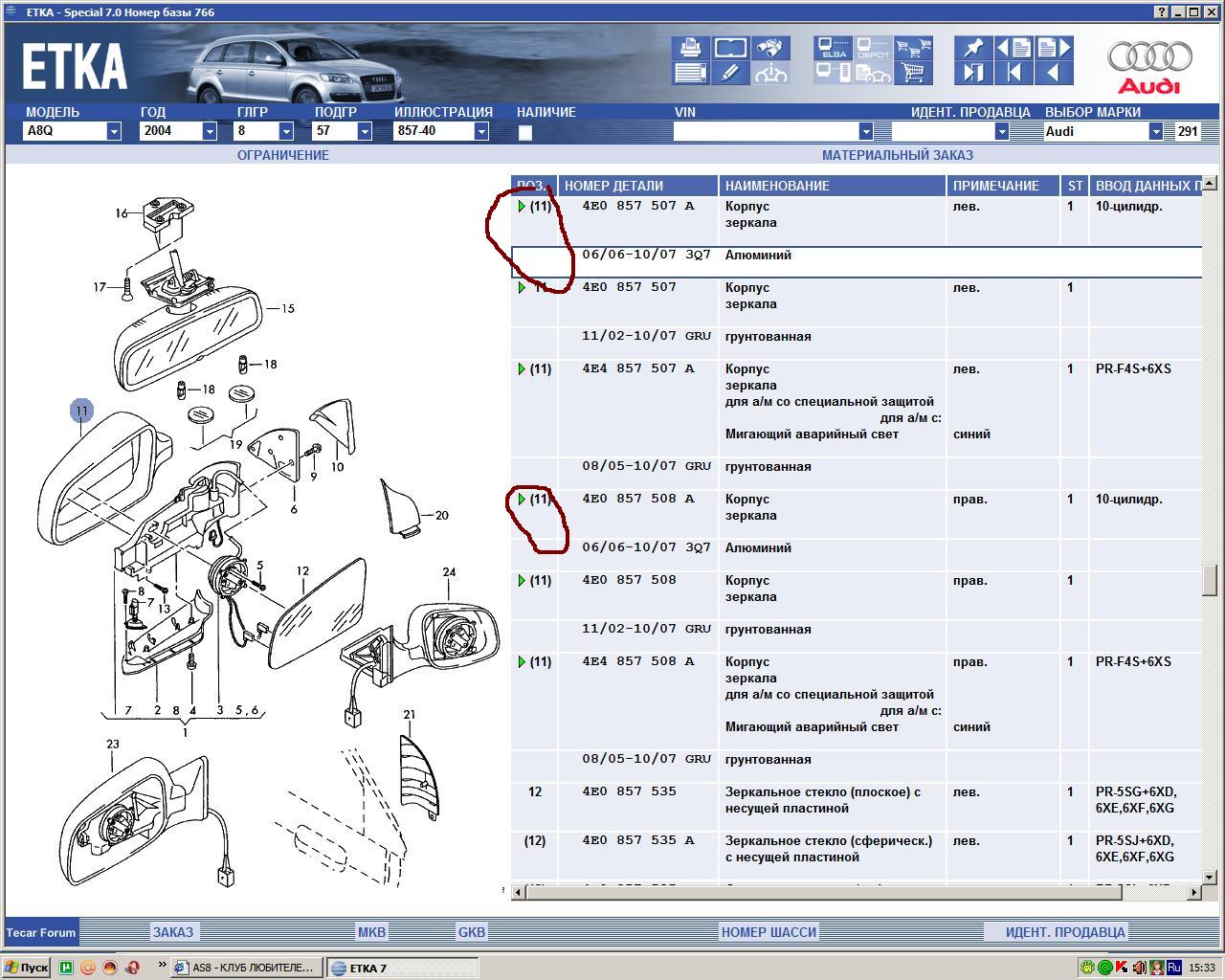Screen dimensions: 1225x980
Task: Open search with the binoculars icon
Action: click(x=770, y=48)
